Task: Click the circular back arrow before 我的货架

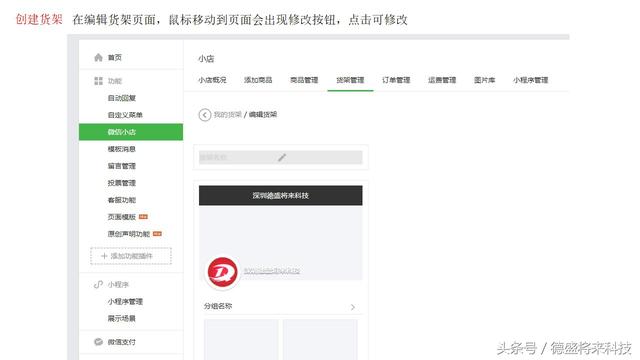Action: [x=205, y=115]
